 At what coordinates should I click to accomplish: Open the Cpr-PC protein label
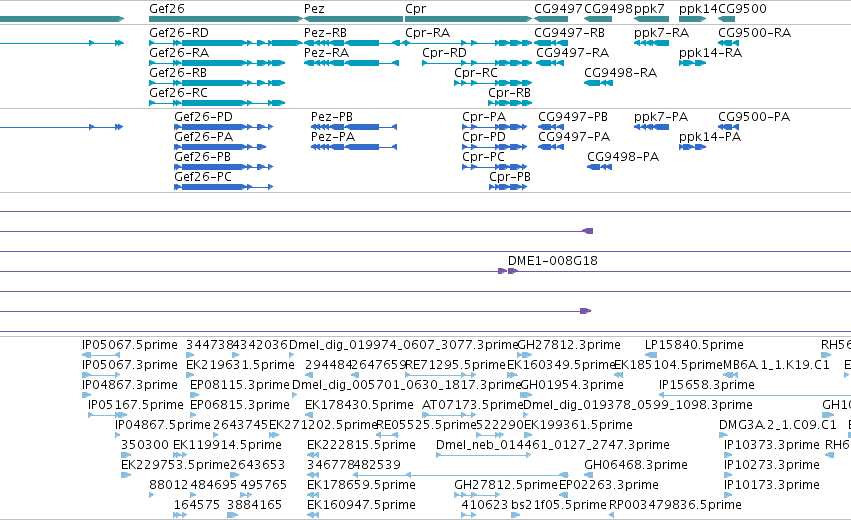pyautogui.click(x=483, y=157)
